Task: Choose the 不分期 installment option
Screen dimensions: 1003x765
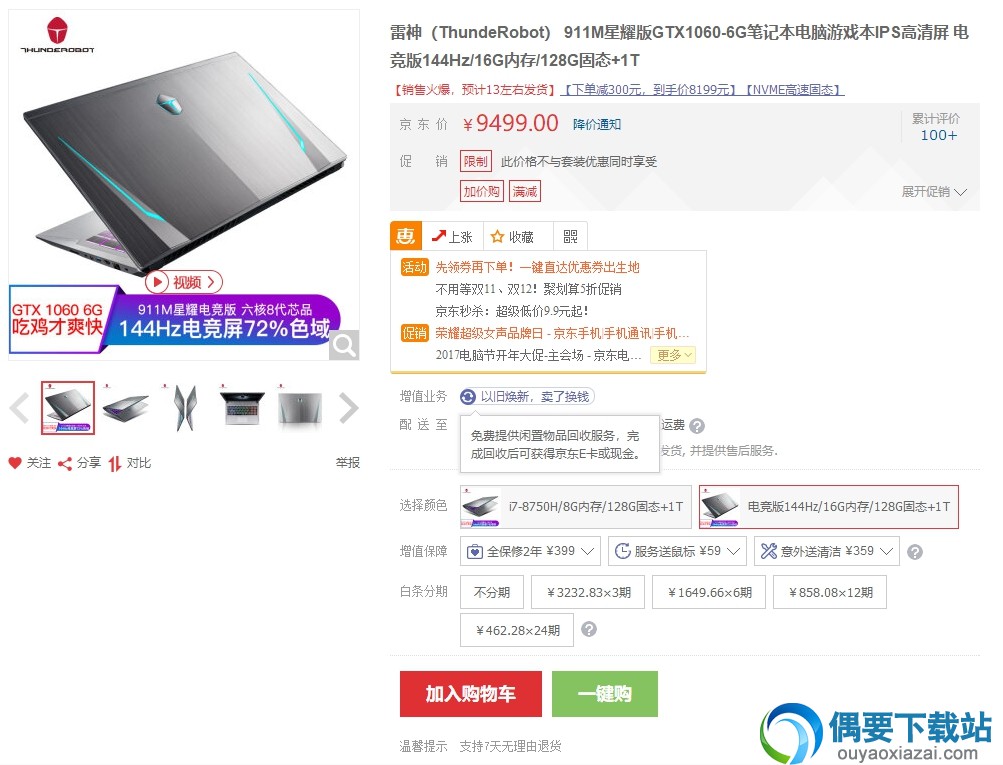Action: 492,592
